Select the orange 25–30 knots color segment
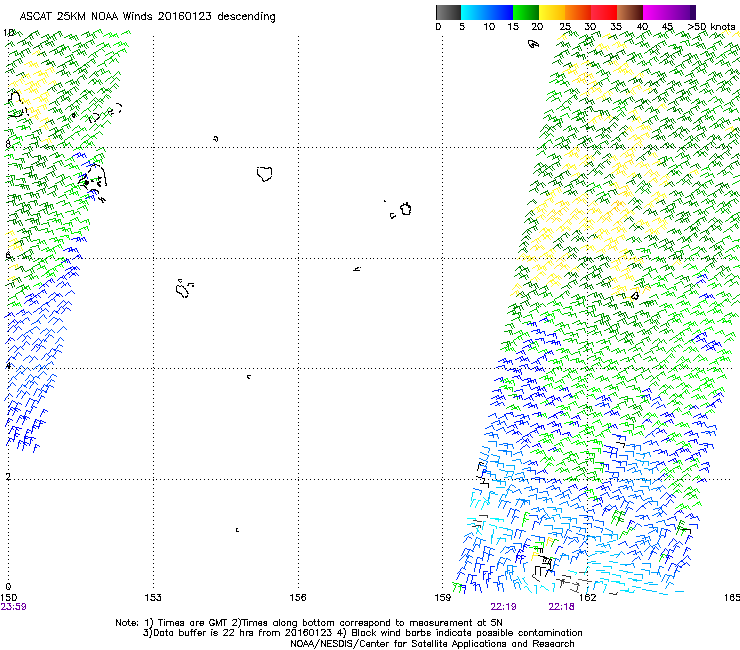Image resolution: width=740 pixels, height=650 pixels. (x=578, y=12)
